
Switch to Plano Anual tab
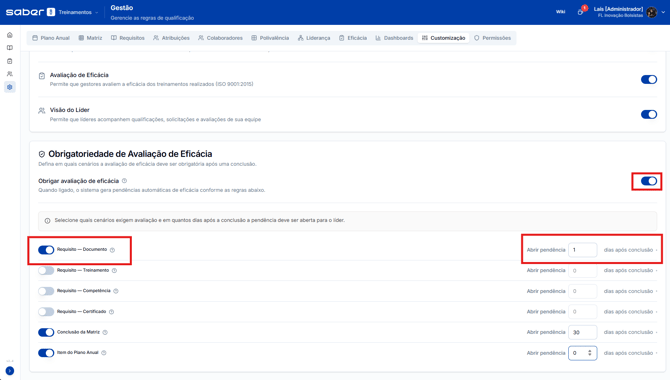click(x=51, y=38)
